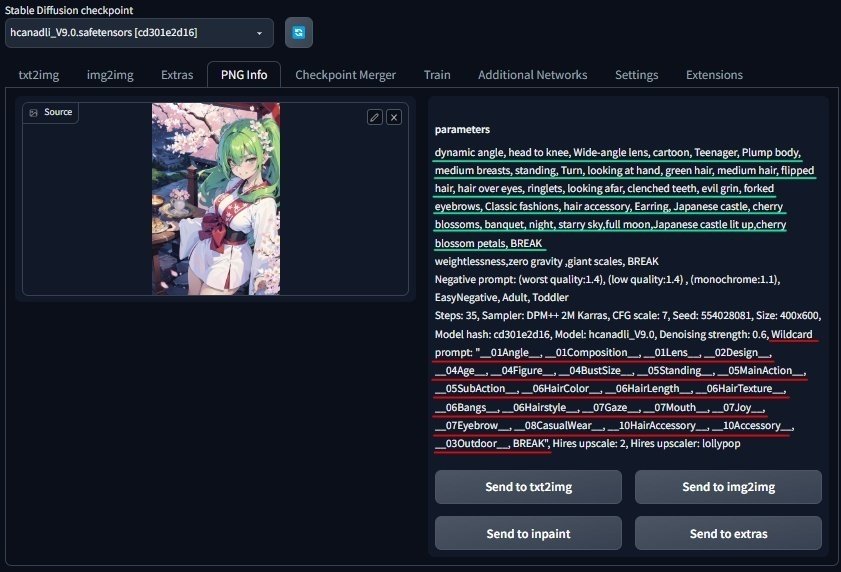This screenshot has width=841, height=572.
Task: Refresh the checkpoint list
Action: [299, 33]
